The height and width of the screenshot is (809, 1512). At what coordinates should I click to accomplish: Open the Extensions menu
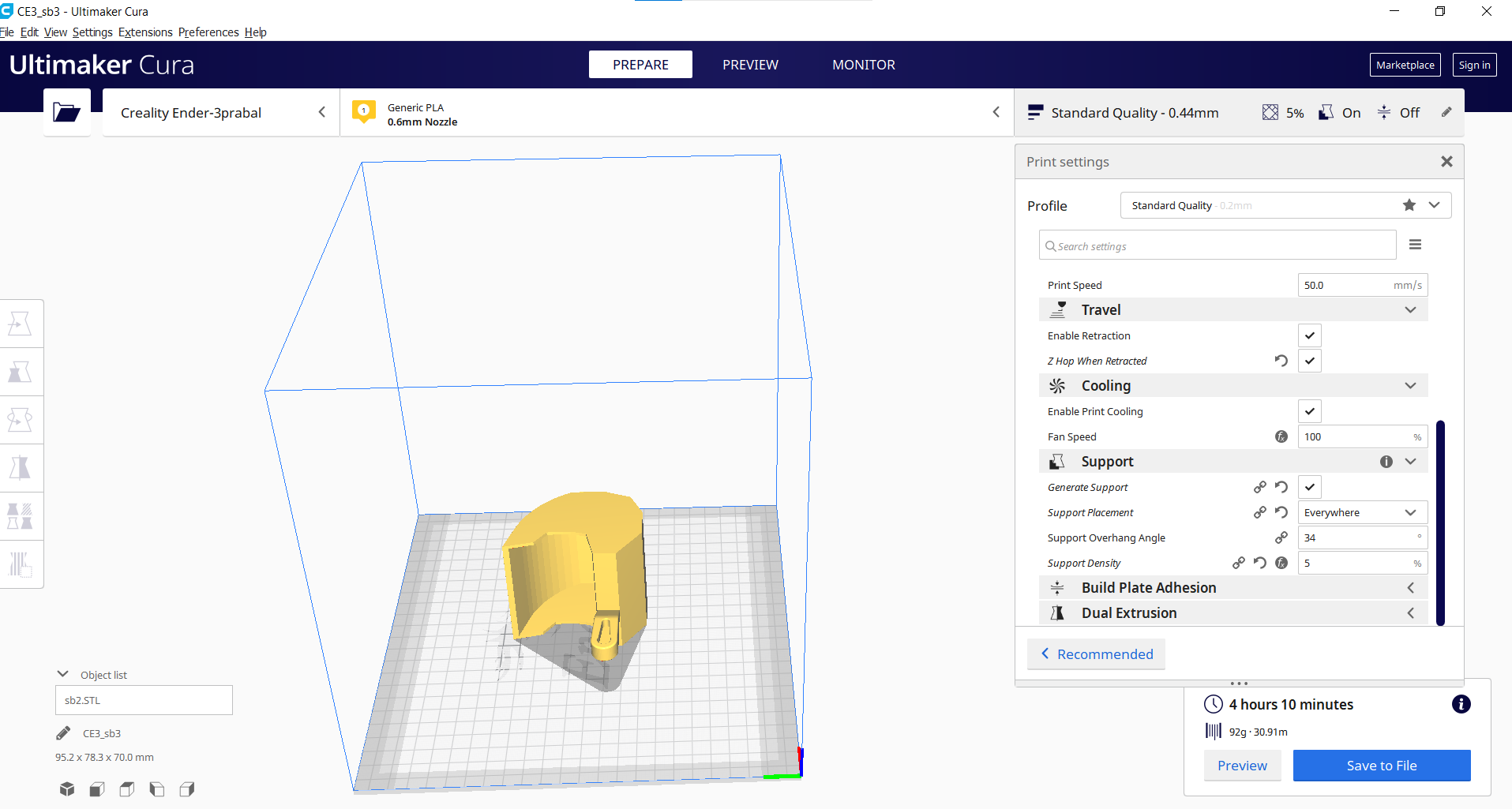[145, 32]
